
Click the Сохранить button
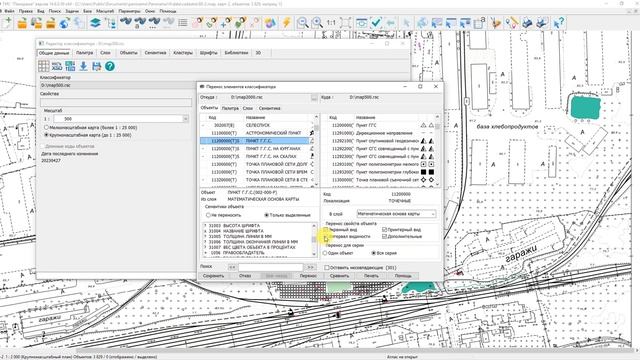[x=213, y=276]
